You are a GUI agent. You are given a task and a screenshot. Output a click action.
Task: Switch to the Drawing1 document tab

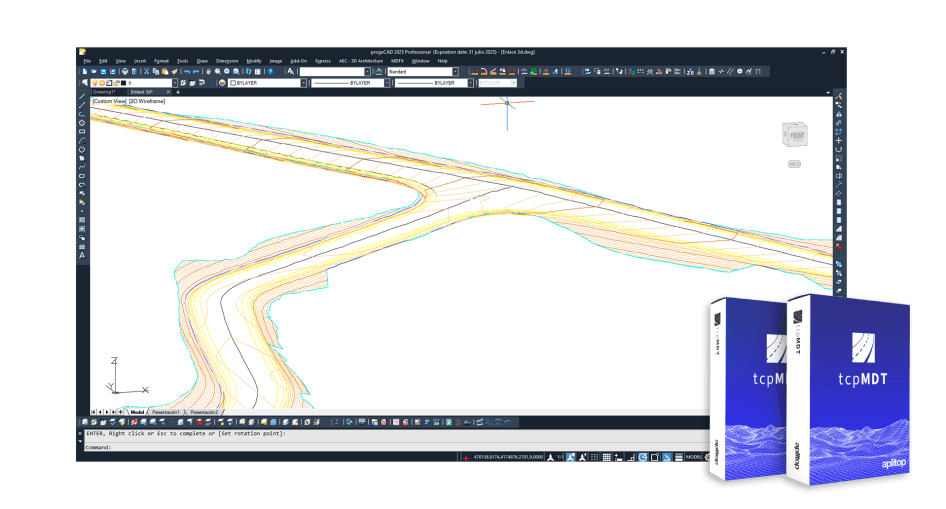[x=105, y=92]
